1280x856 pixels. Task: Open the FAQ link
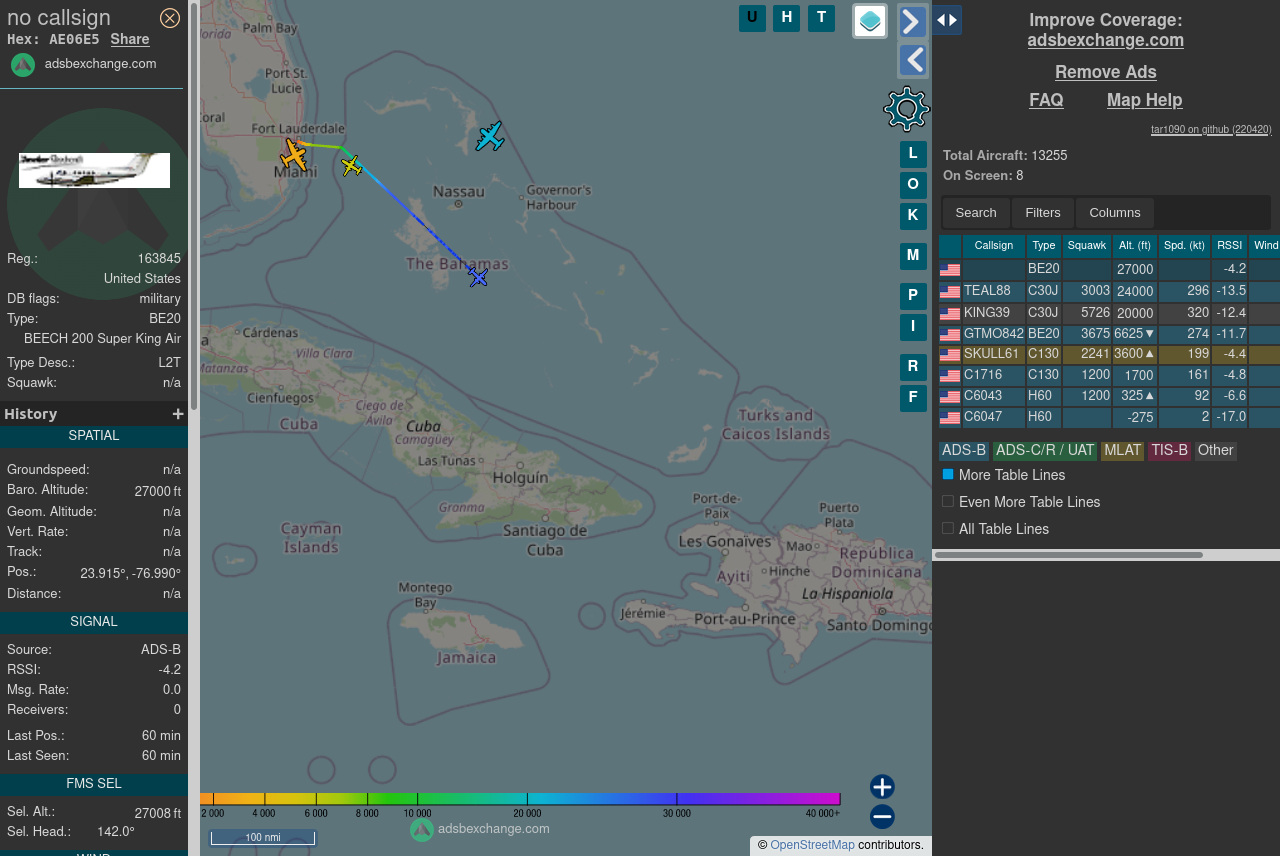(1046, 100)
